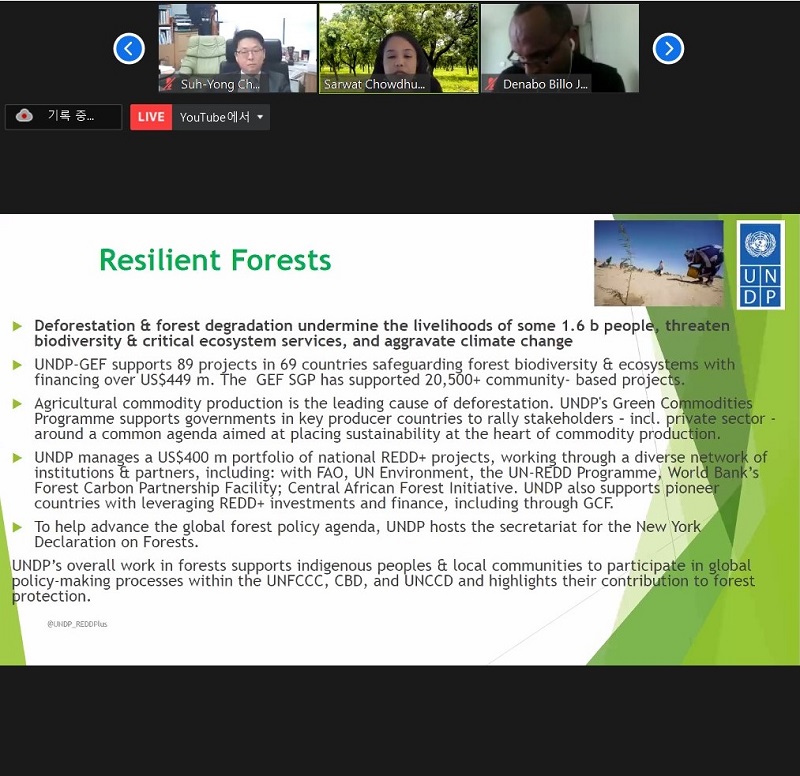Click the next participants arrow button
This screenshot has height=776, width=800.
click(x=668, y=49)
